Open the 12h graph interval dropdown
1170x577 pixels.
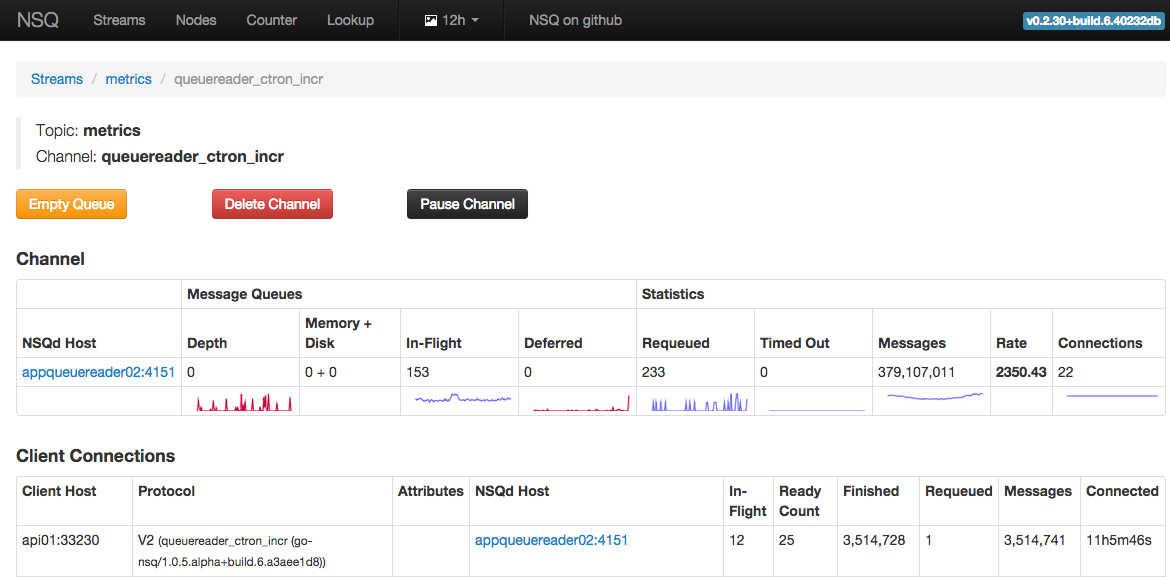pyautogui.click(x=451, y=20)
